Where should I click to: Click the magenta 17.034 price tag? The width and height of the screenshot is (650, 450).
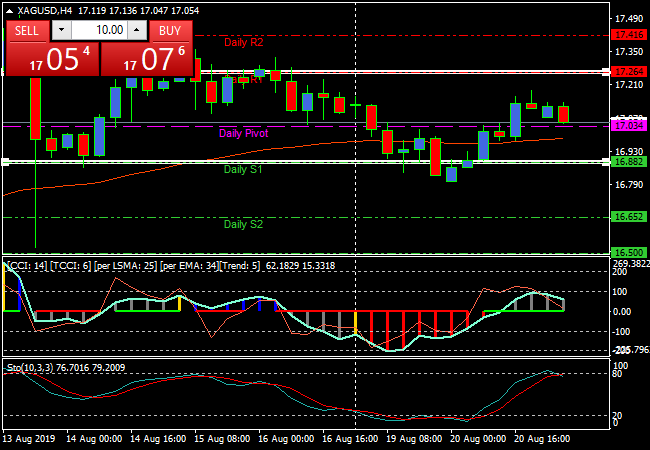click(628, 127)
